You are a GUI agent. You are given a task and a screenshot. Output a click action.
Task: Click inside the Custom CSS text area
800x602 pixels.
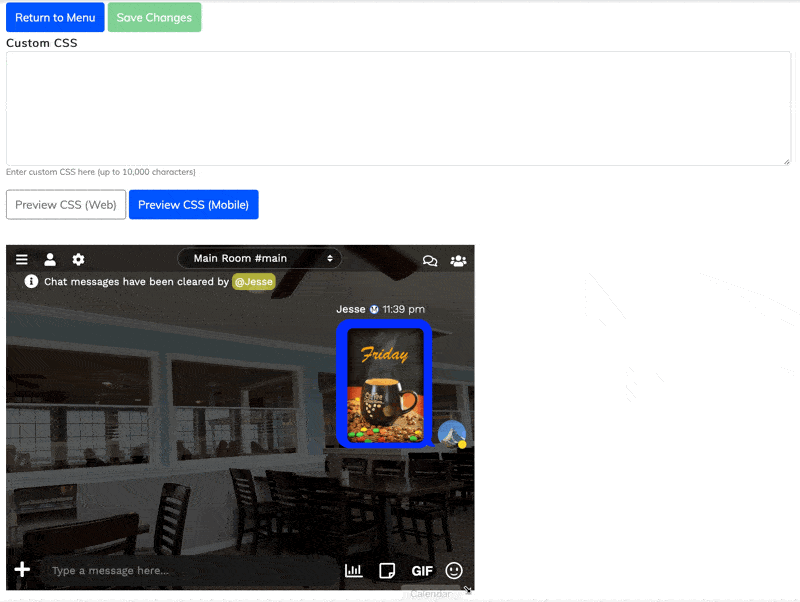click(398, 108)
